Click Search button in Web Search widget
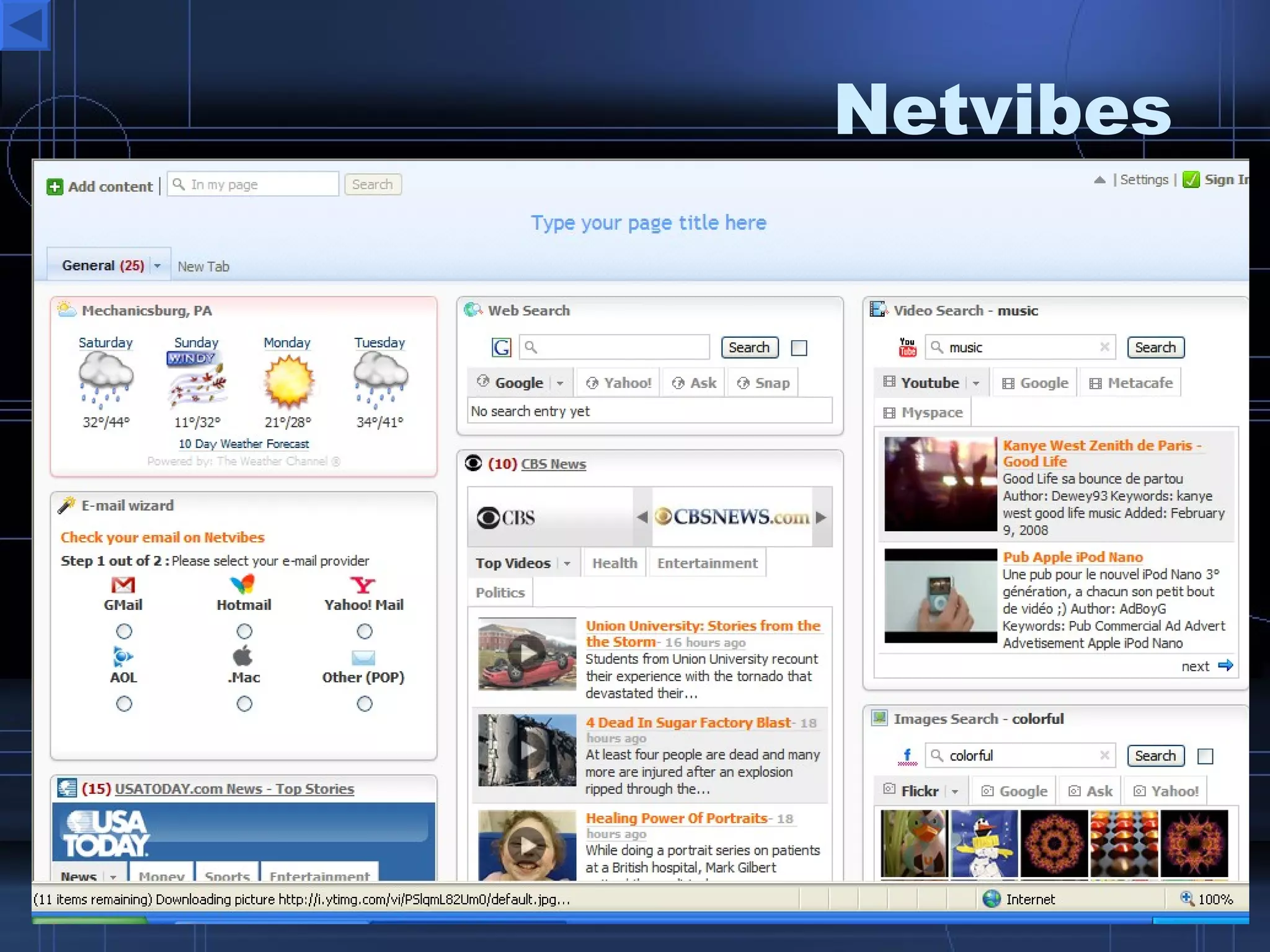The height and width of the screenshot is (952, 1270). 749,347
